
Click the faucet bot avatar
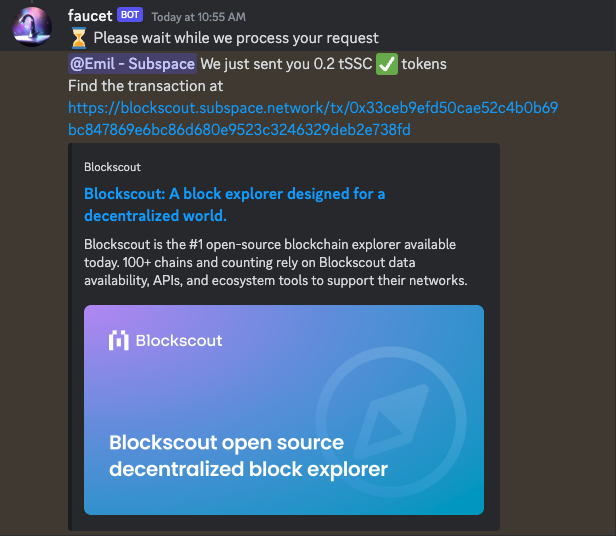32,27
